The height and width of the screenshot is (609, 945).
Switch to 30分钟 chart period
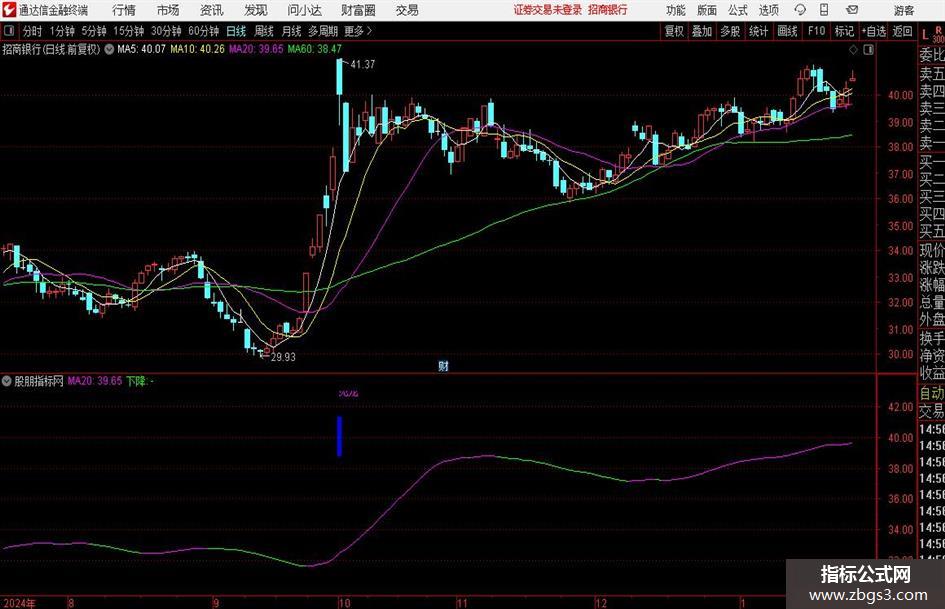point(166,31)
